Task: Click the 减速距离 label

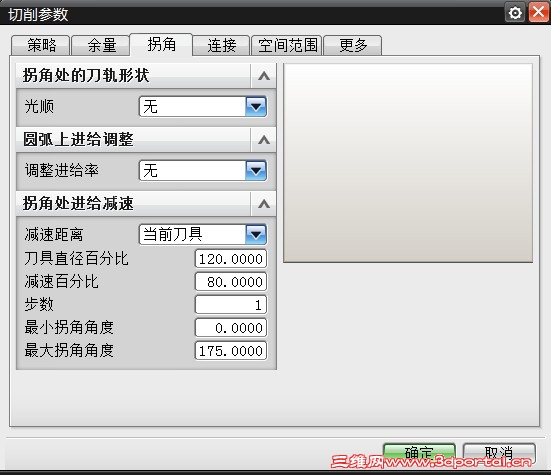Action: click(54, 235)
